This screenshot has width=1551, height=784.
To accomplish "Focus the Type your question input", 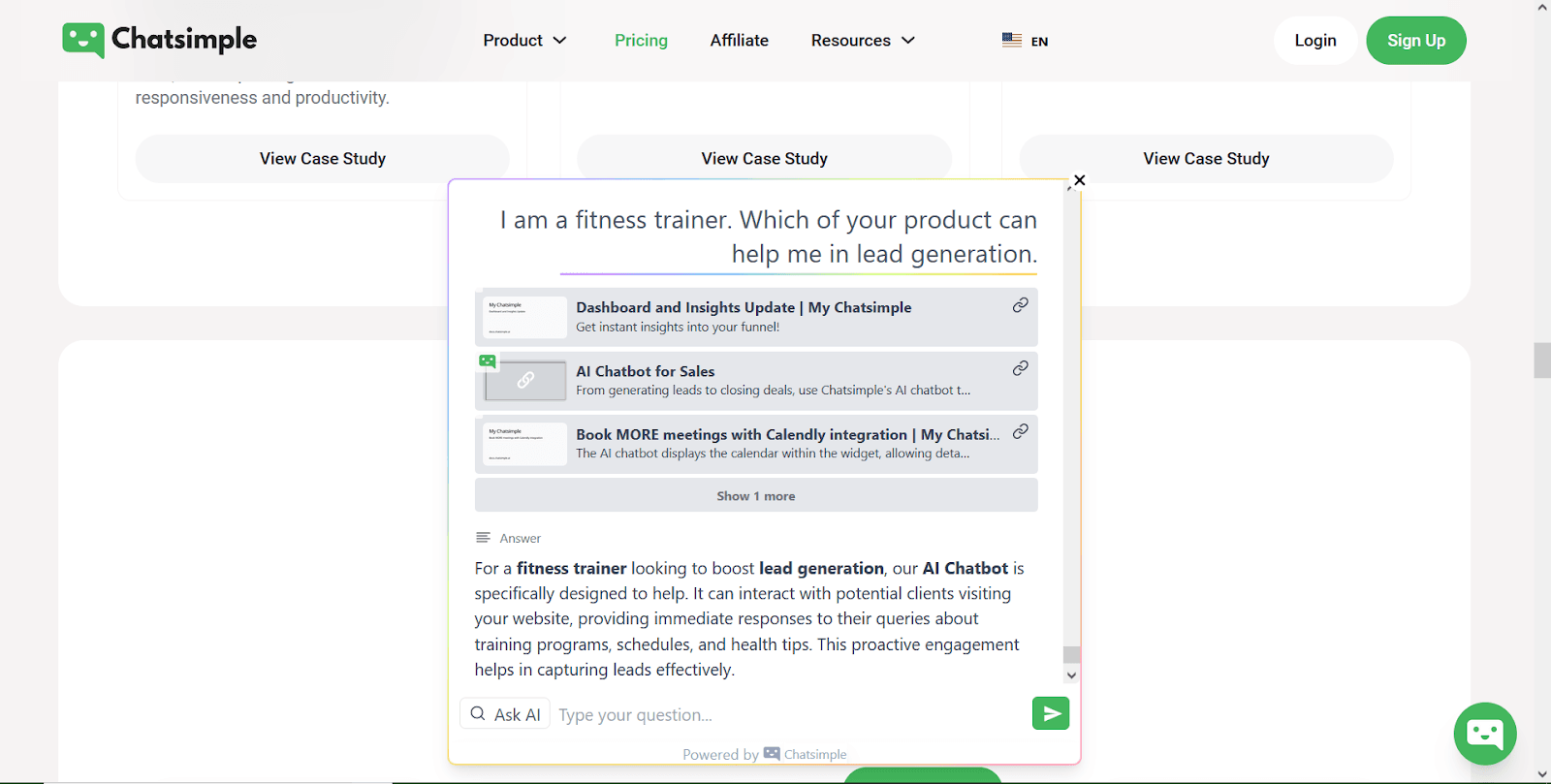I will click(x=785, y=715).
